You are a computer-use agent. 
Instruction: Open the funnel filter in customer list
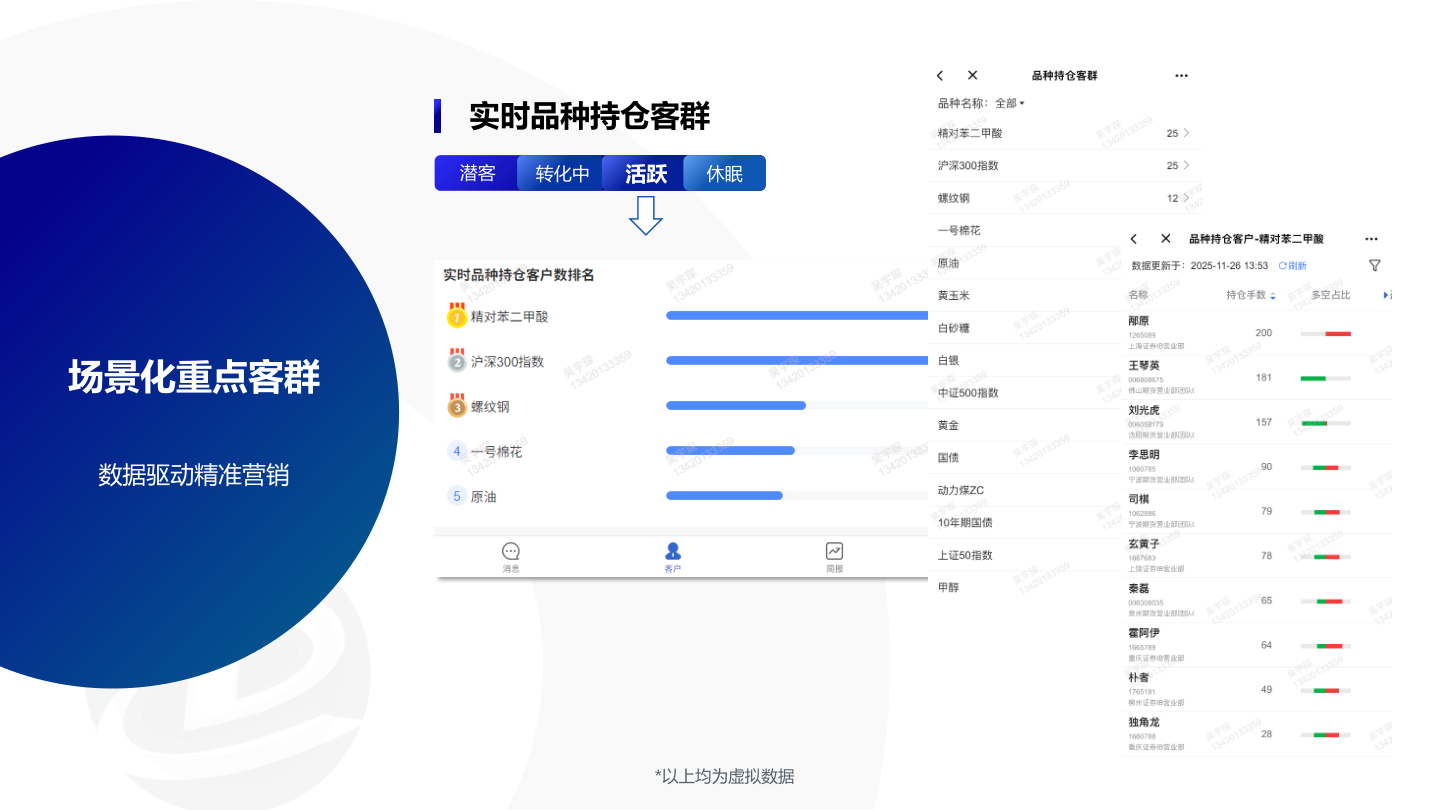1375,265
